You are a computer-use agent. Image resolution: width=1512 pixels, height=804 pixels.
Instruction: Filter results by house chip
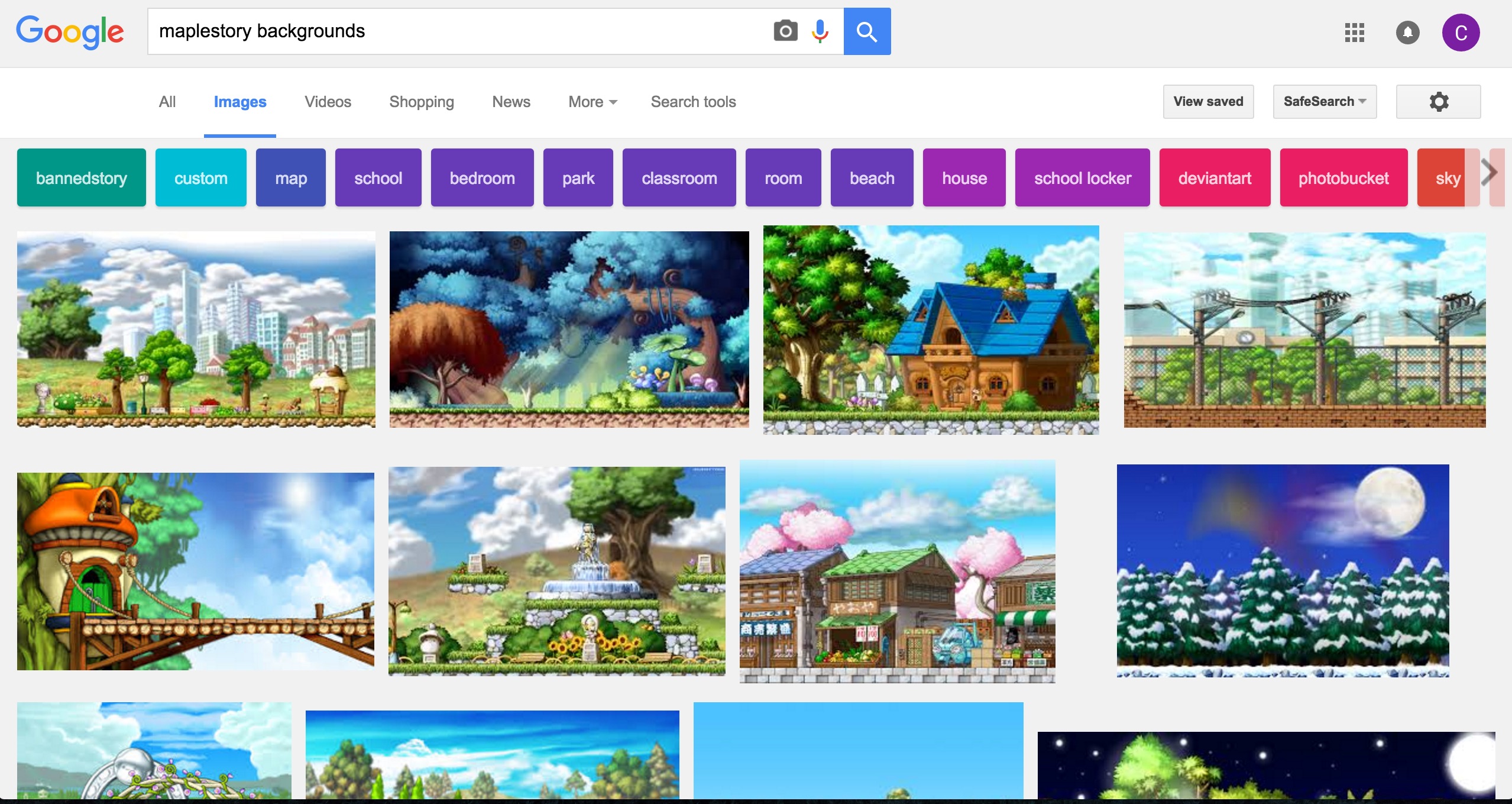(964, 177)
